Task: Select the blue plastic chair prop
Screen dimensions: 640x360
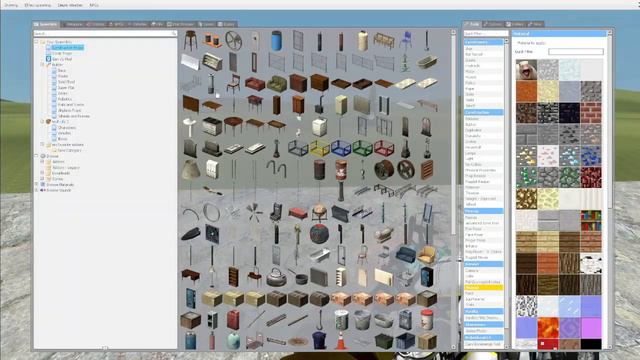Action: [x=405, y=40]
